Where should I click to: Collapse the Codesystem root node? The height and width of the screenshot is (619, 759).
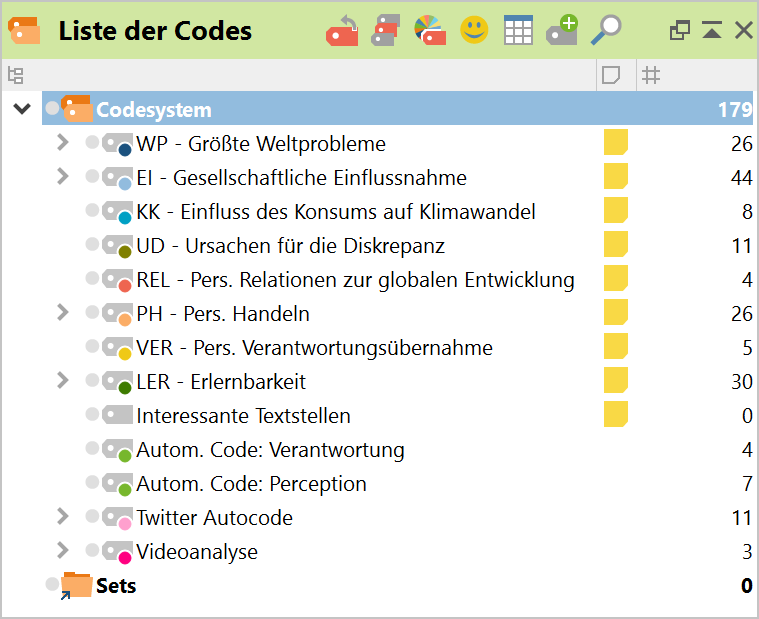22,109
